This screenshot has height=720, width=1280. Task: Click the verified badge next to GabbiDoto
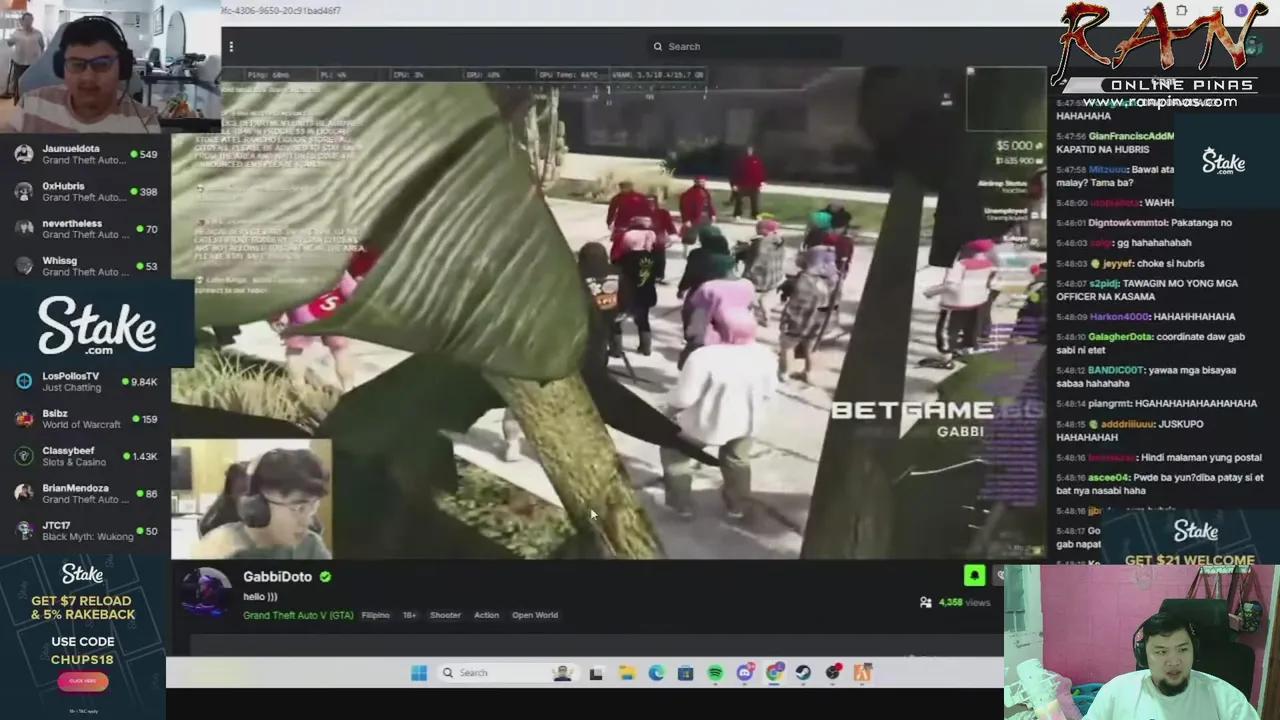click(x=325, y=577)
